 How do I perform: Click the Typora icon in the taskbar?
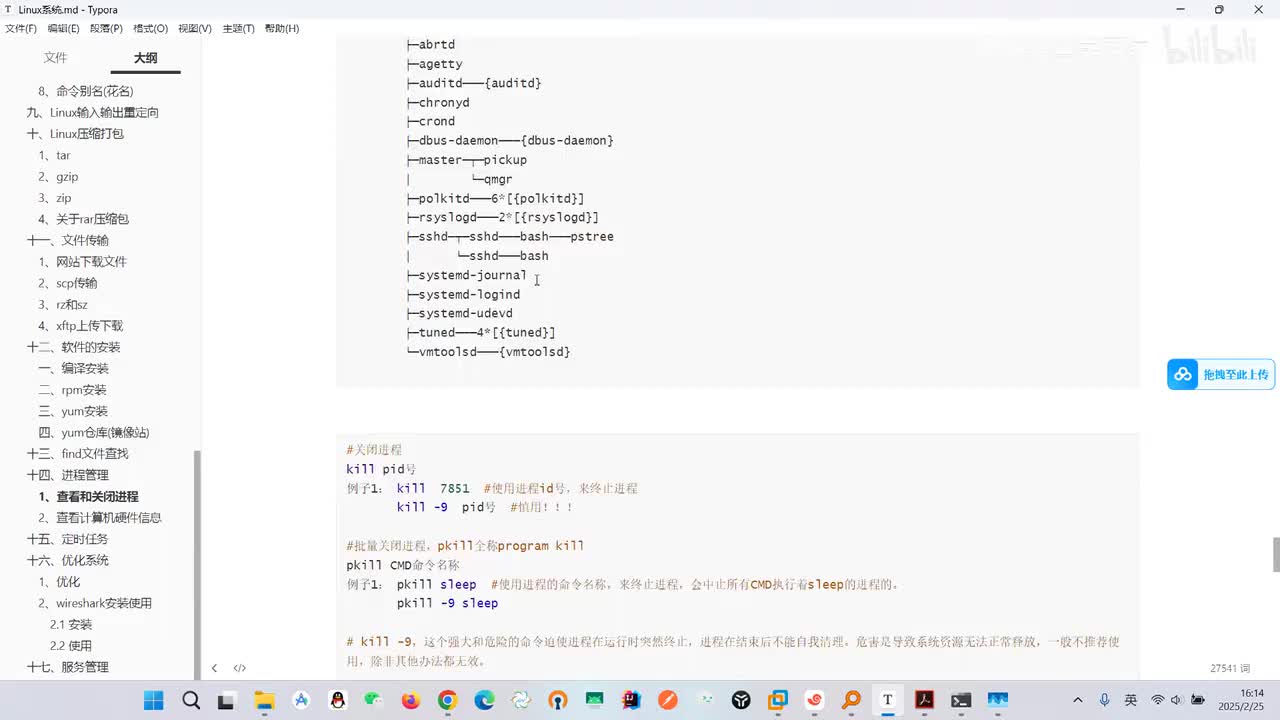887,700
